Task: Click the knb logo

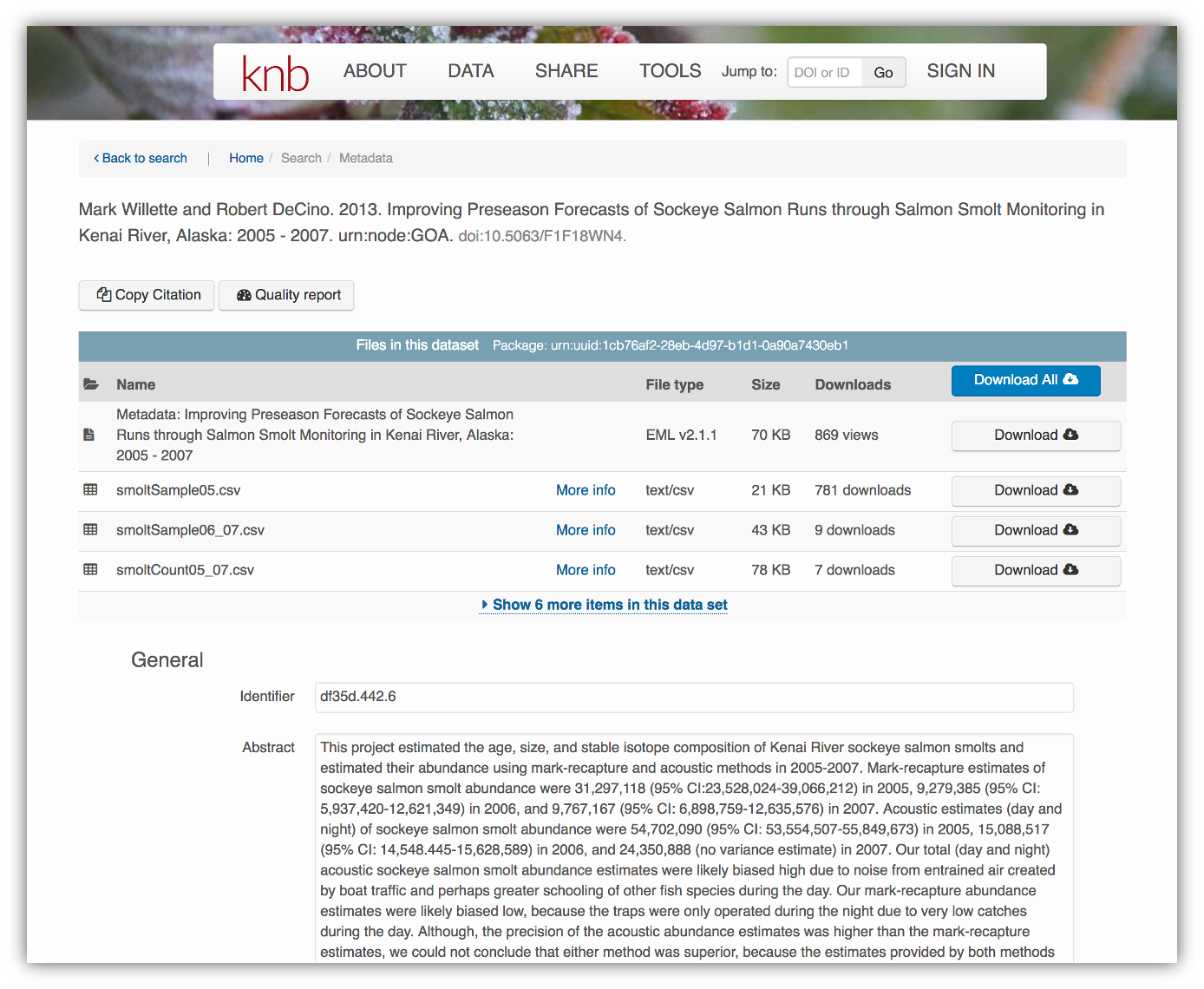Action: point(275,73)
